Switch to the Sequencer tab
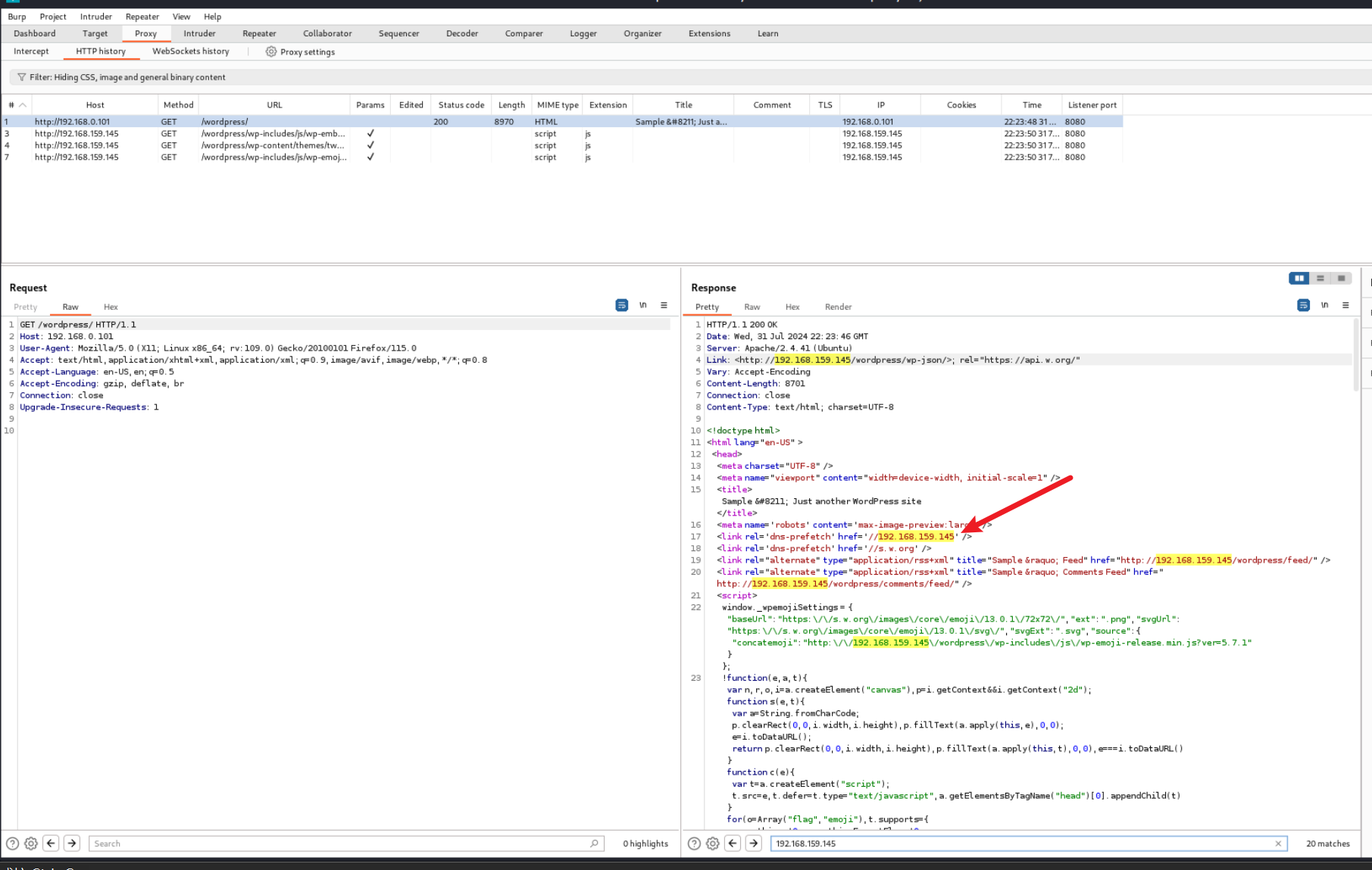The height and width of the screenshot is (870, 1372). point(398,33)
